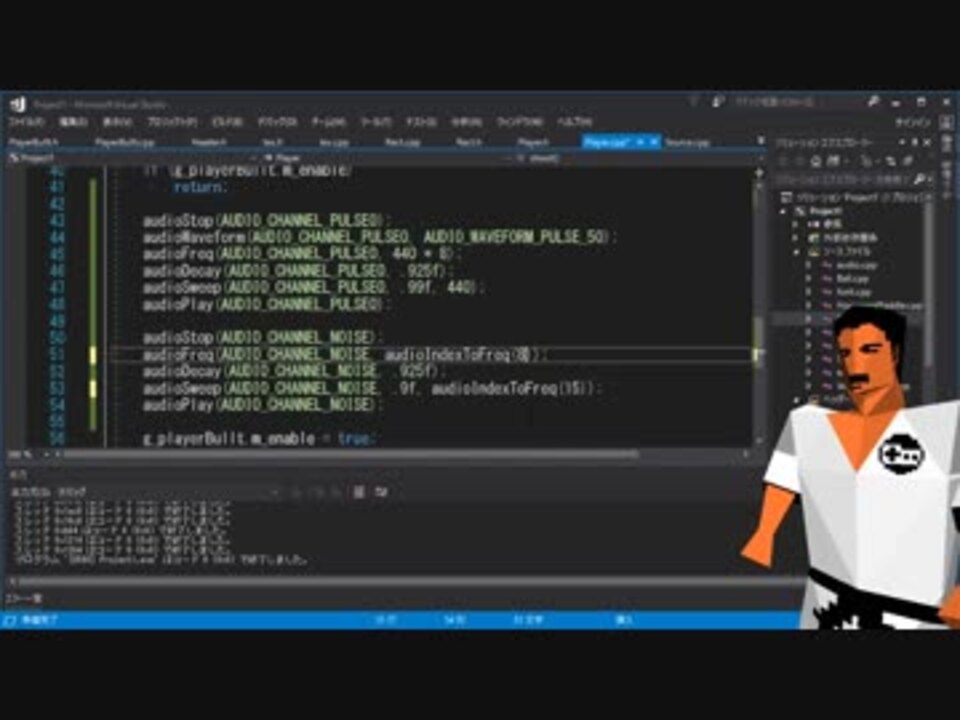This screenshot has height=720, width=960.
Task: Close the Solution Explorer panel
Action: [928, 143]
